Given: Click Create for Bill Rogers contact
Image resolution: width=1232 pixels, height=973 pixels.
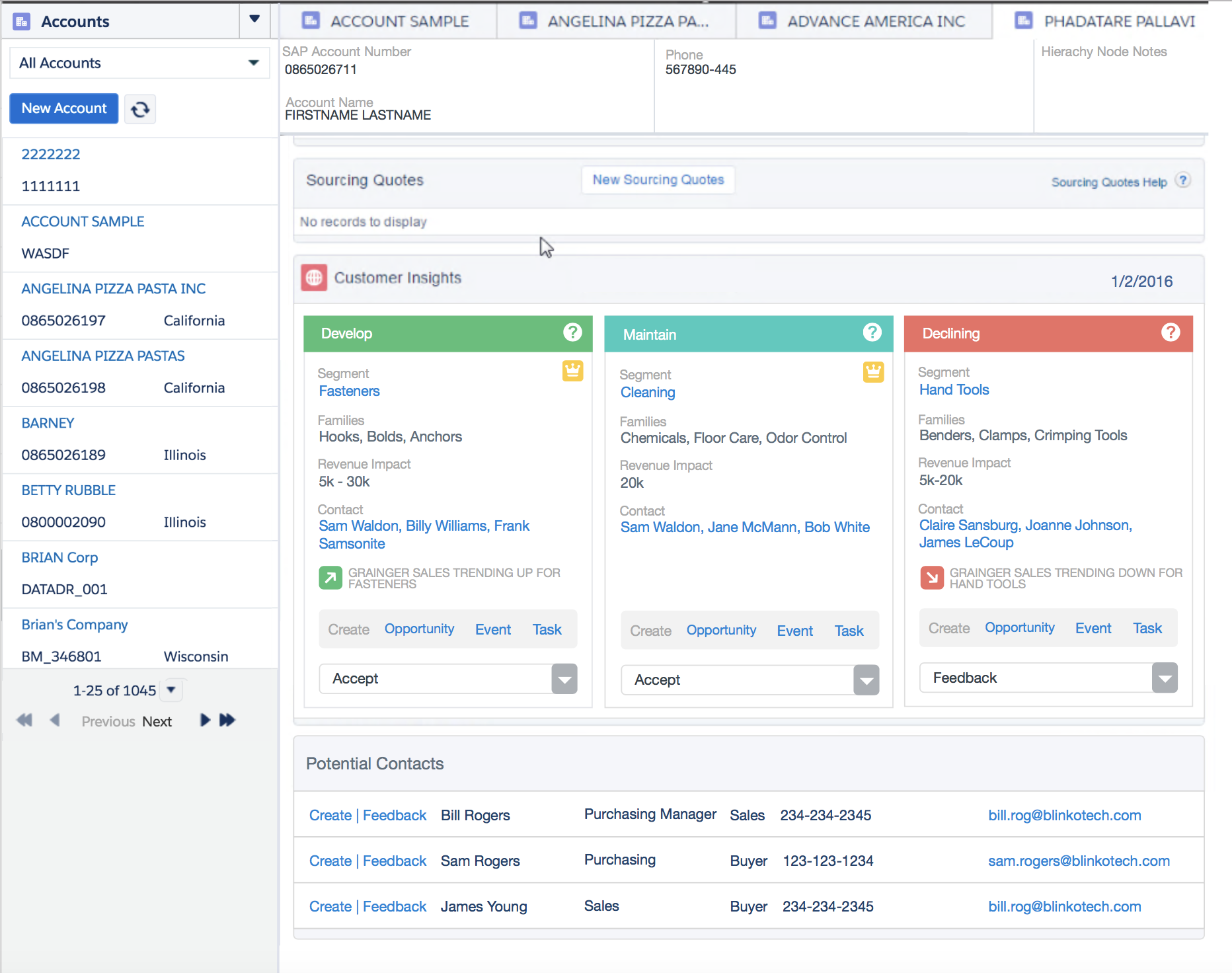Looking at the screenshot, I should [x=330, y=815].
